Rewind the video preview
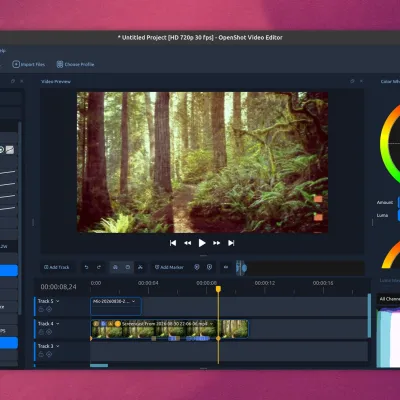The height and width of the screenshot is (400, 400). coord(188,243)
